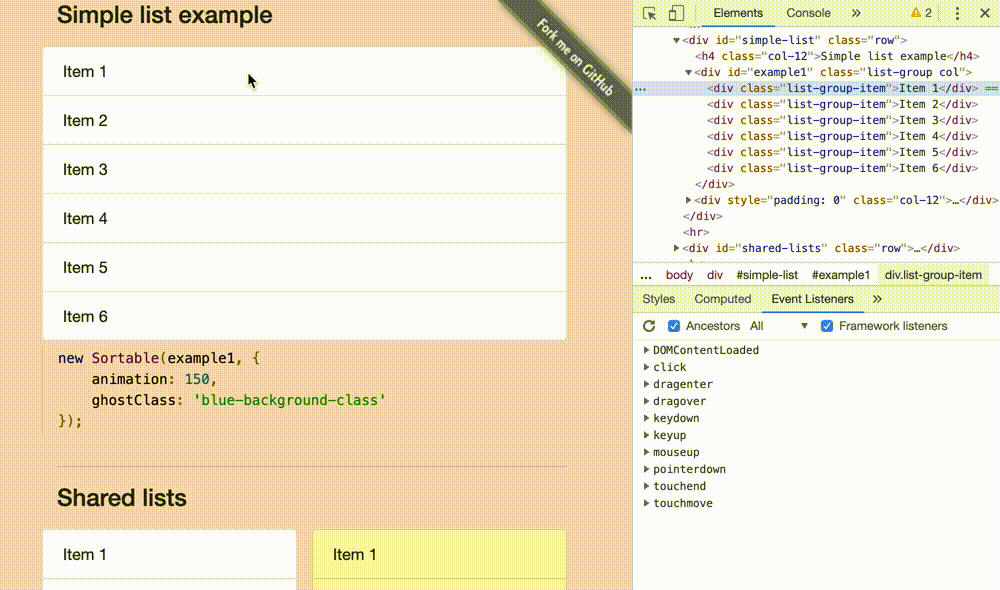This screenshot has height=590, width=1000.
Task: Click the animation: 150 code line
Action: pos(154,380)
